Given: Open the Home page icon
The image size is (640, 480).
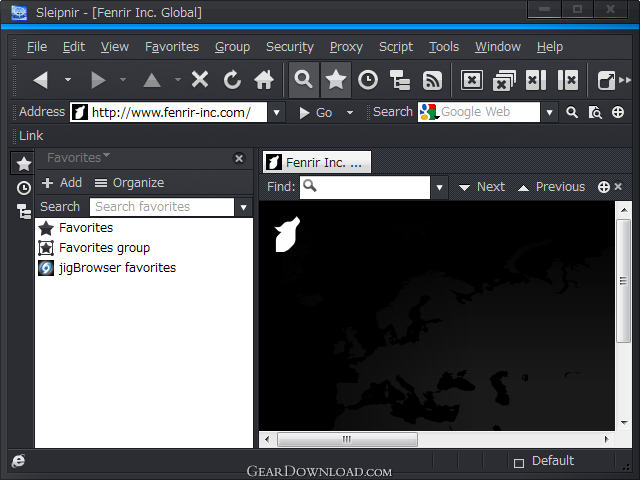Looking at the screenshot, I should point(264,80).
